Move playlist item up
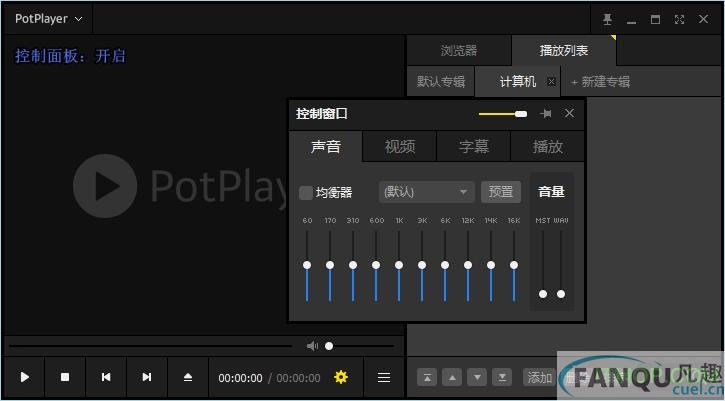This screenshot has height=401, width=725. pyautogui.click(x=452, y=377)
